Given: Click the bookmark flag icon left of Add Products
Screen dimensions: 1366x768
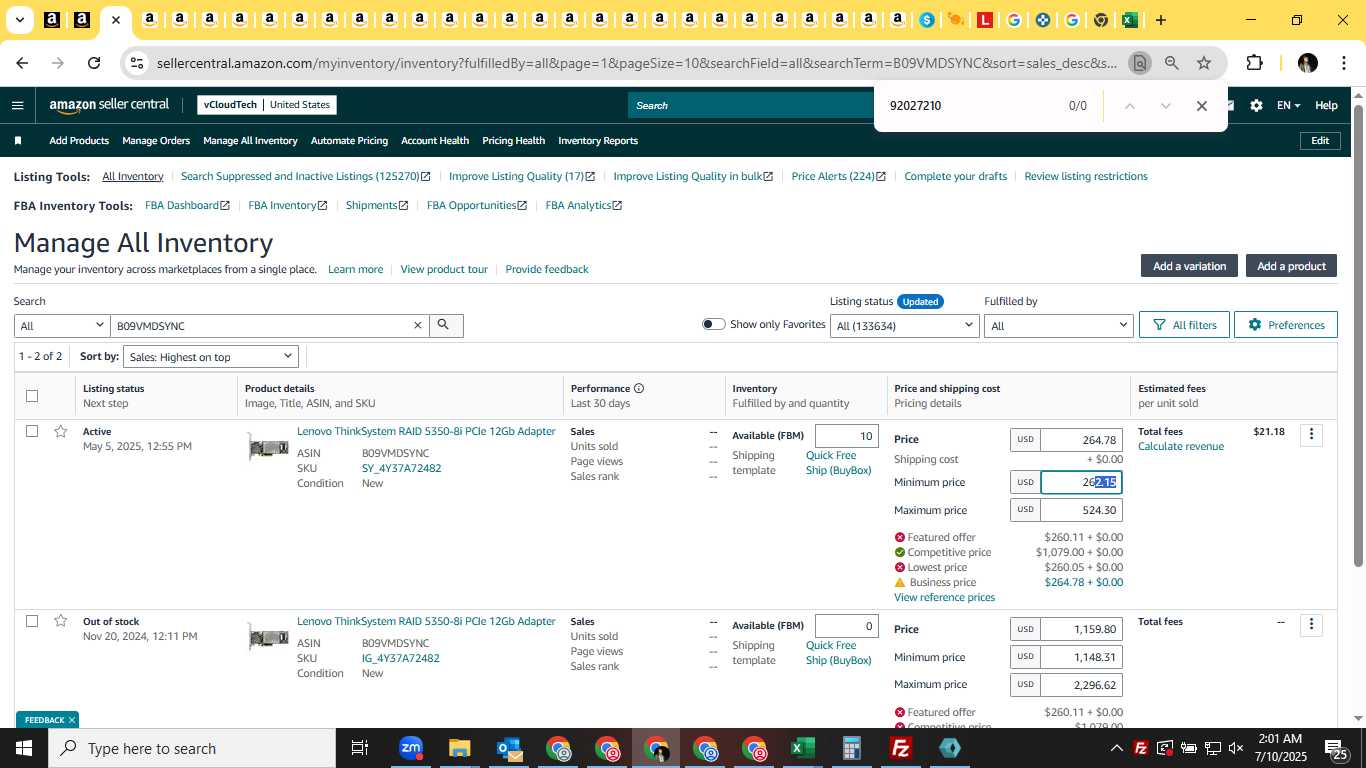Looking at the screenshot, I should pyautogui.click(x=17, y=141).
